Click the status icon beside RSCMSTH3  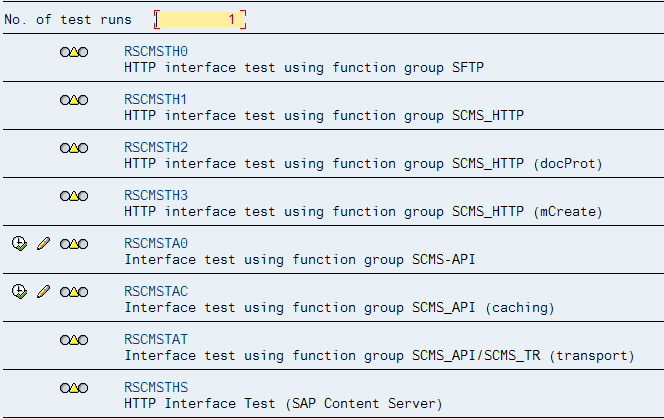(x=74, y=196)
